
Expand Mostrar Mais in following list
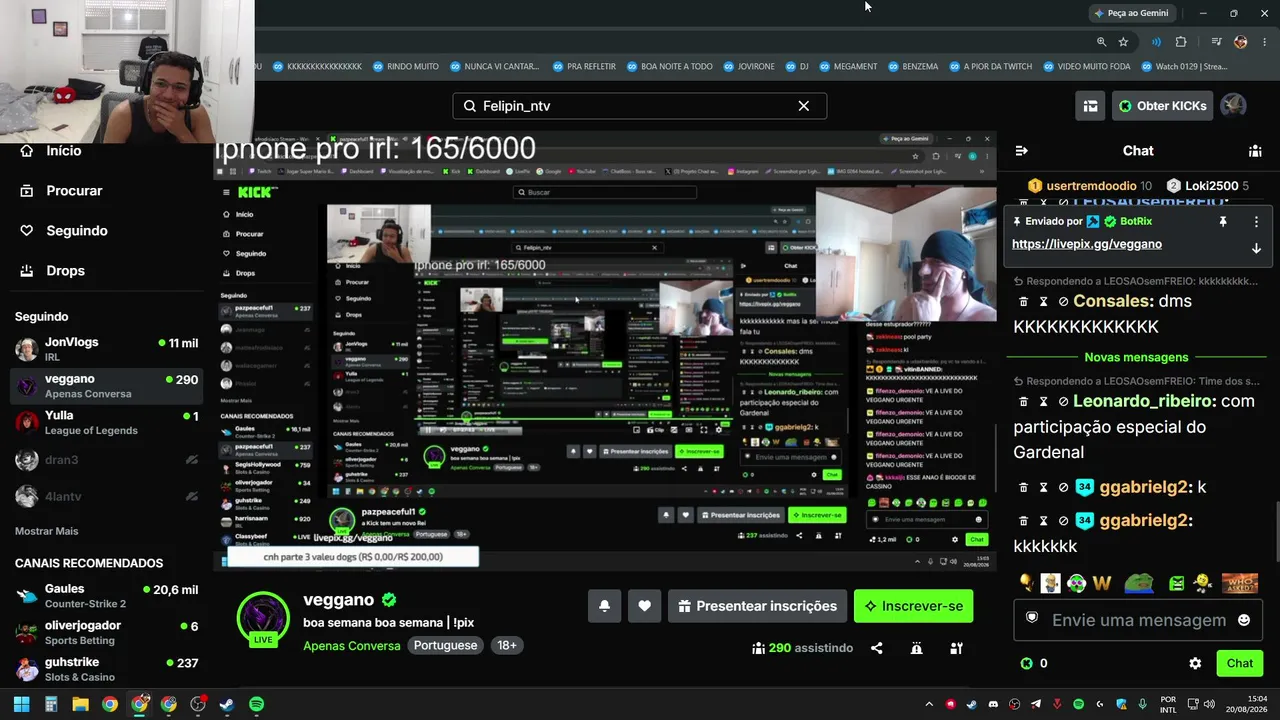click(46, 531)
